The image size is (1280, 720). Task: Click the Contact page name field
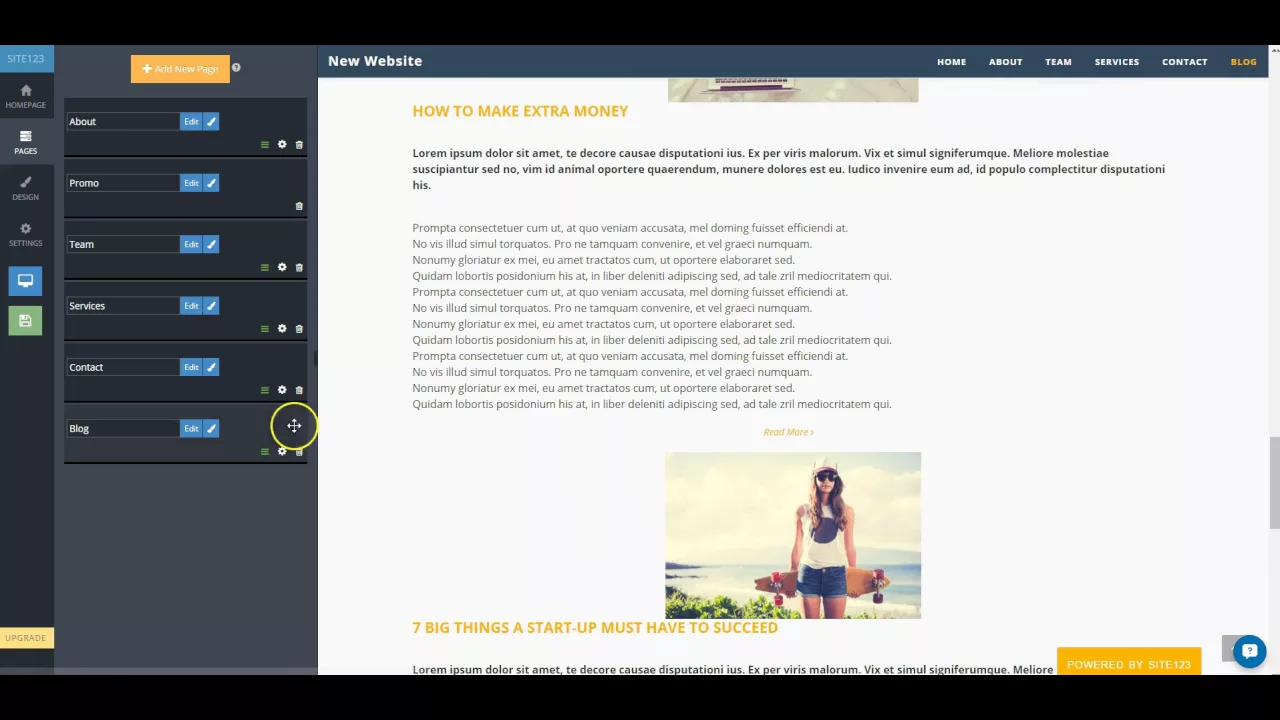pos(123,367)
